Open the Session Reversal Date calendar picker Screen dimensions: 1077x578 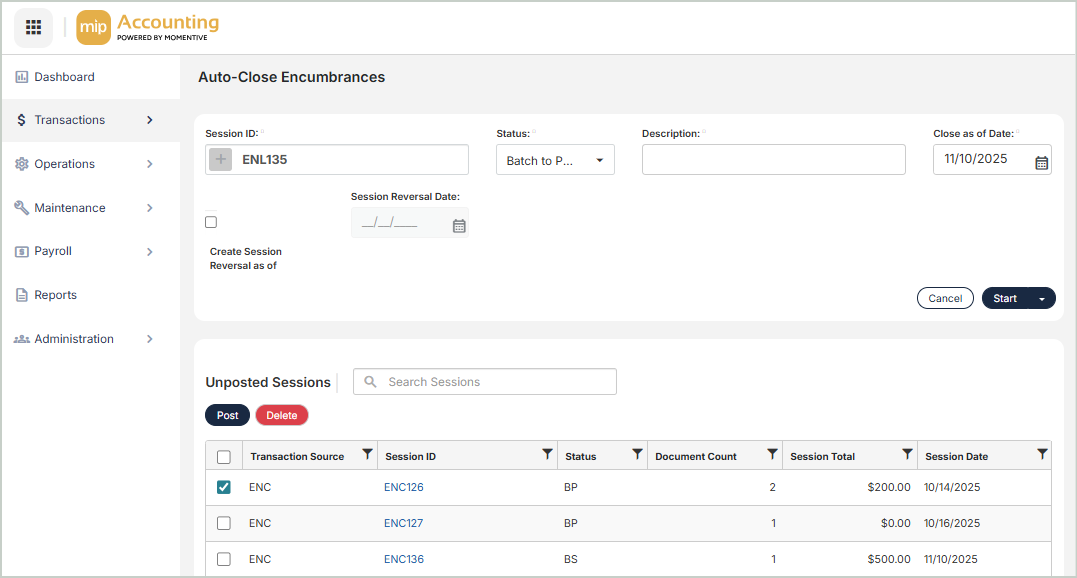click(459, 226)
